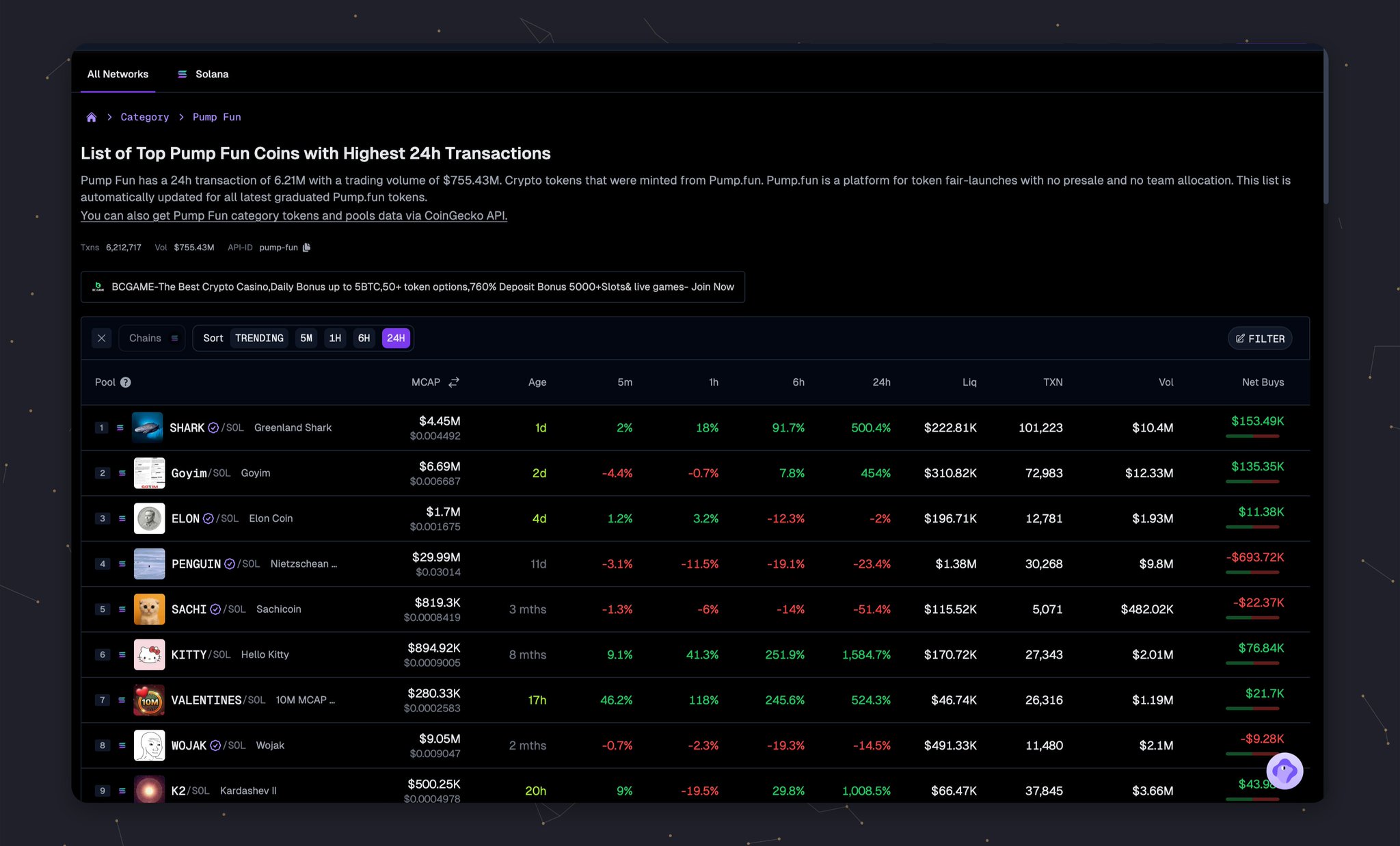Switch sorting to TRENDING
1400x846 pixels.
259,338
